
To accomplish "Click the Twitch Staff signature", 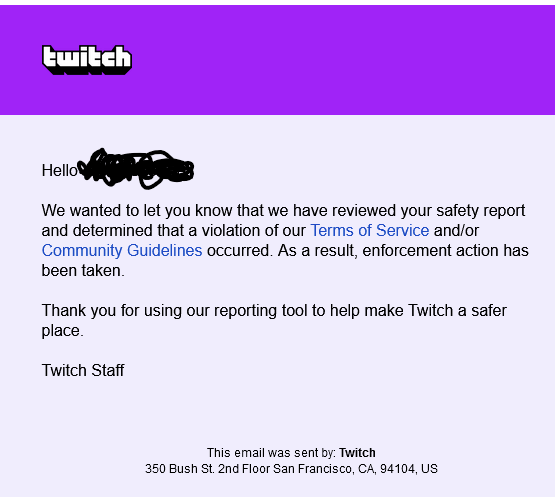I will coord(83,371).
